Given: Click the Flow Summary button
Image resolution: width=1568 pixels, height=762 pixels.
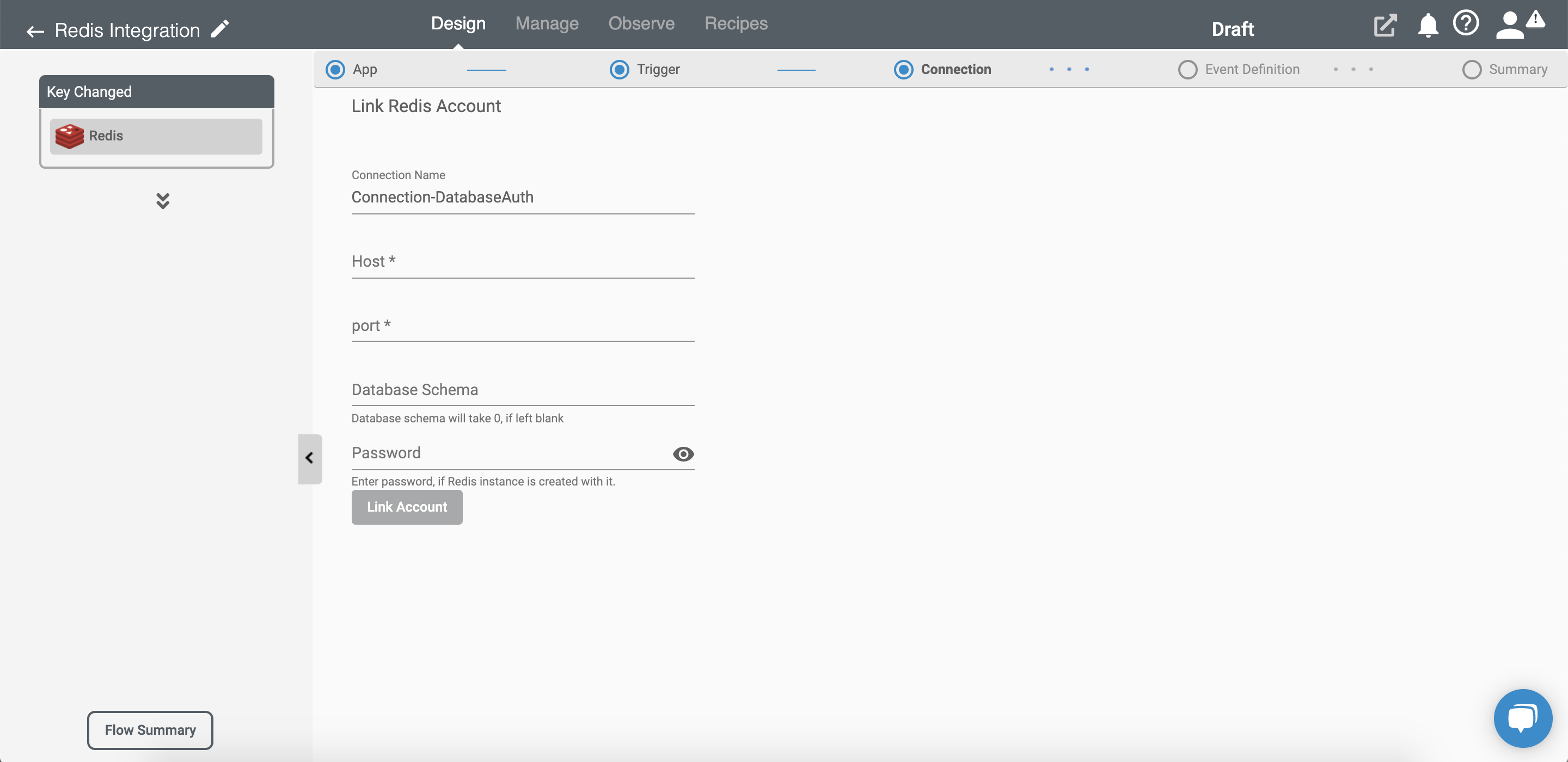Looking at the screenshot, I should click(150, 730).
